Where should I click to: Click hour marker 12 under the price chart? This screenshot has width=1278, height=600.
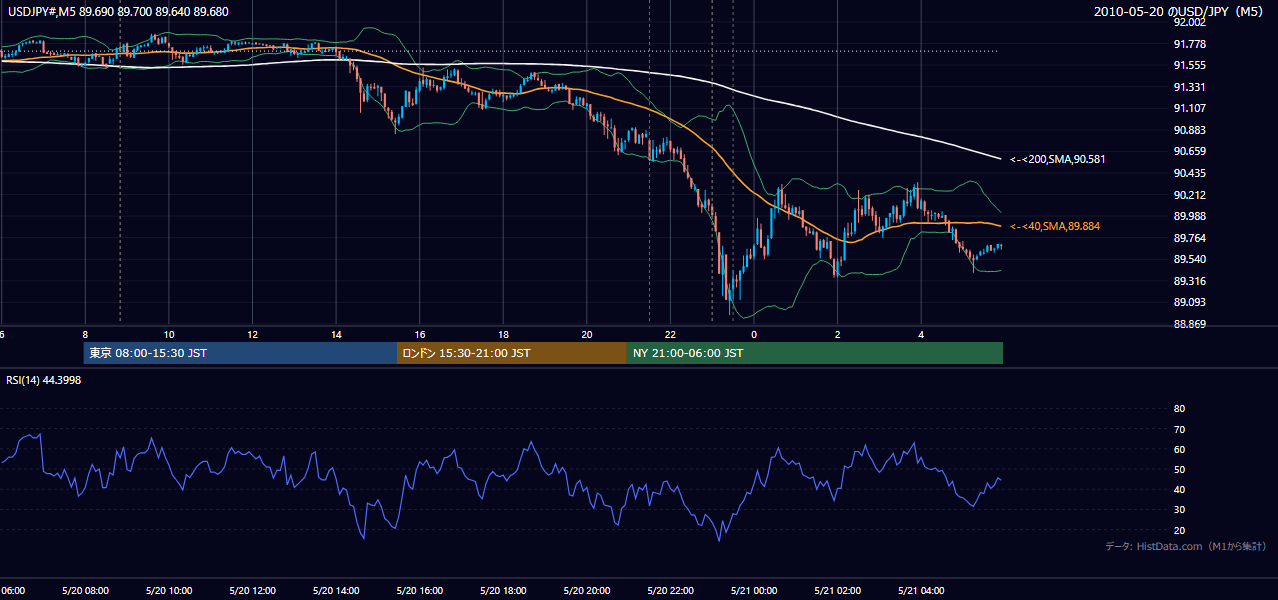pyautogui.click(x=252, y=335)
